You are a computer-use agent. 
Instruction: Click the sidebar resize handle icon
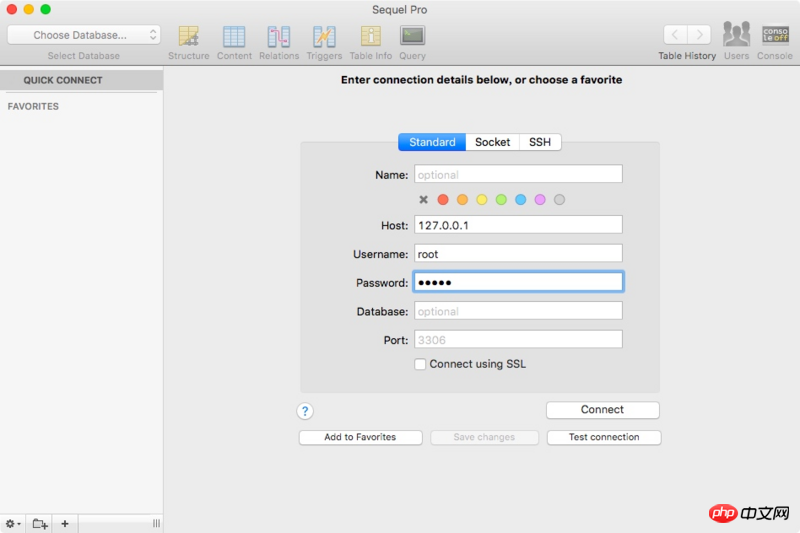point(156,523)
